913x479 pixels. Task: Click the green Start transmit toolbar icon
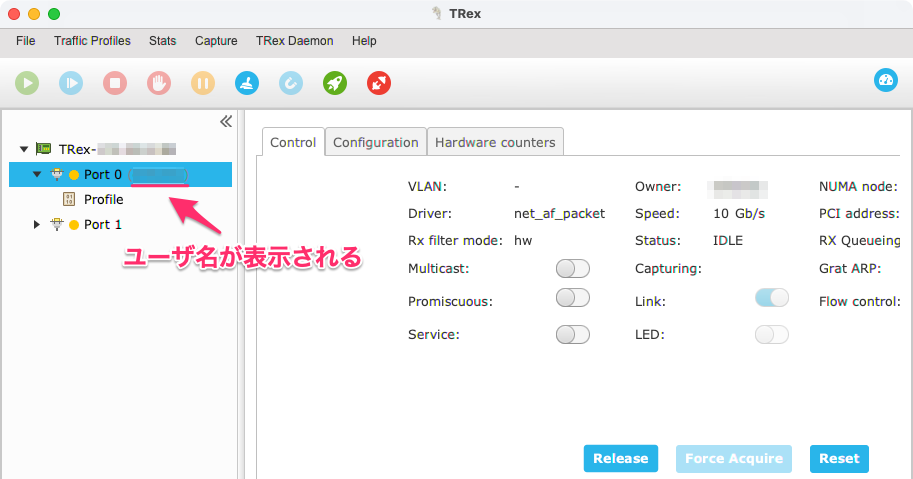pos(27,83)
